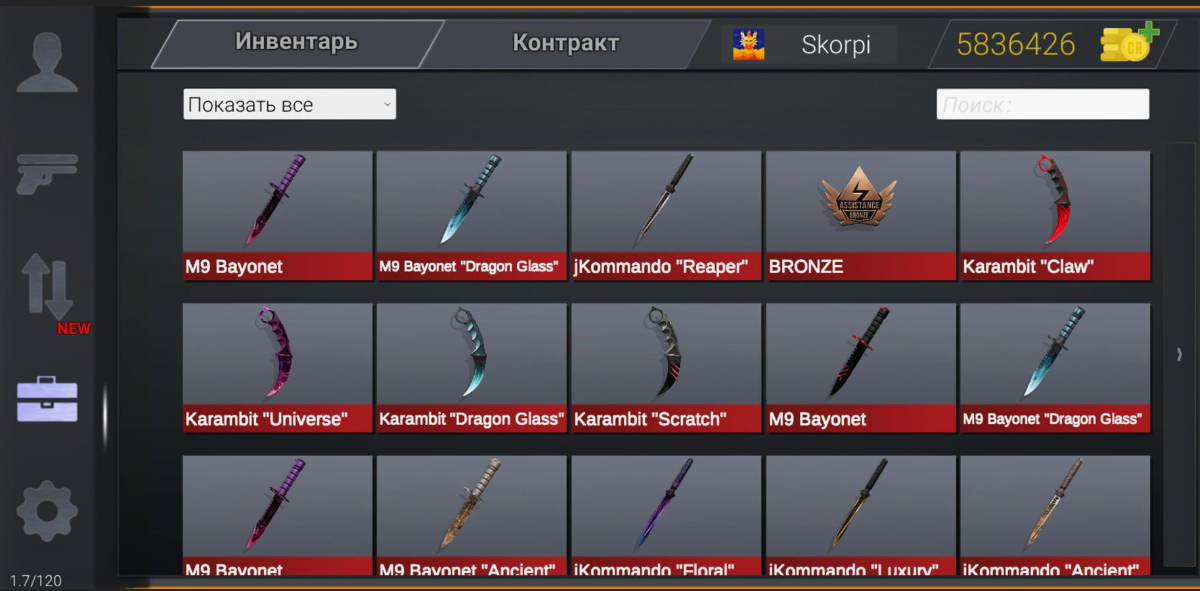Expand the "Показать все" filter dropdown
This screenshot has height=591, width=1200.
289,104
